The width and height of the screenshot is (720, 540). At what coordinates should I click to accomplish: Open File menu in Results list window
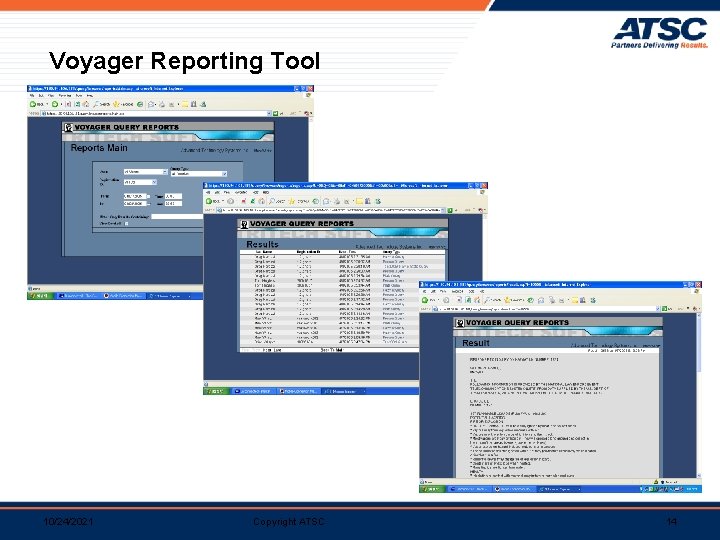(208, 192)
